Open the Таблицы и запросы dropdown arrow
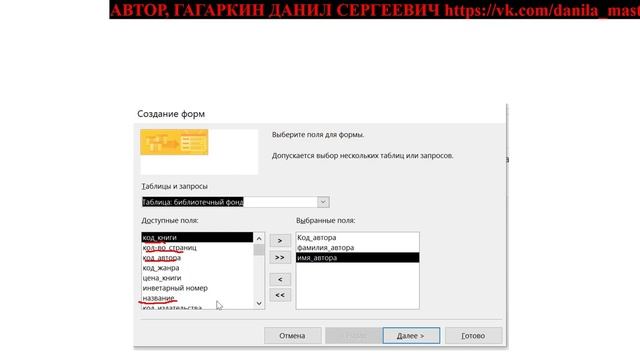The image size is (640, 360). point(323,202)
